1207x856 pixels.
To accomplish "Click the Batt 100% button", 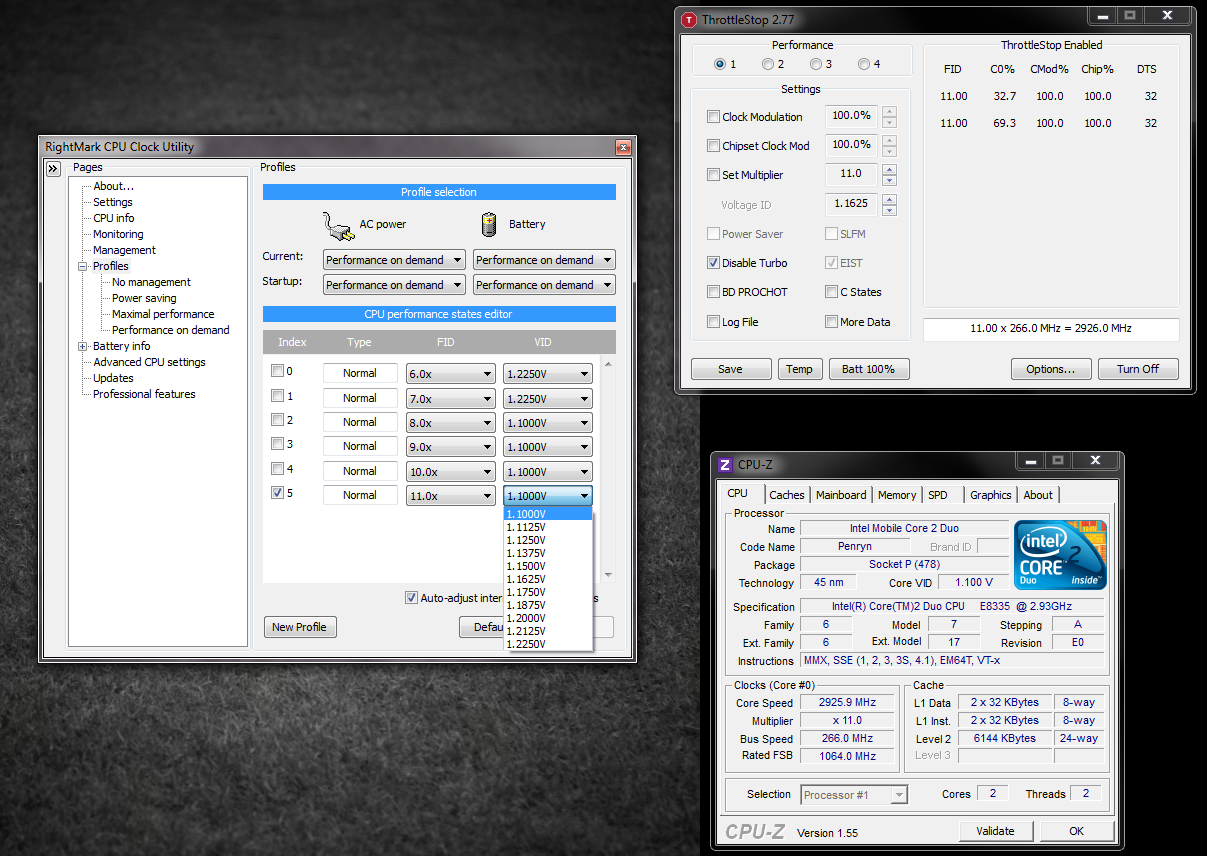I will coord(868,369).
